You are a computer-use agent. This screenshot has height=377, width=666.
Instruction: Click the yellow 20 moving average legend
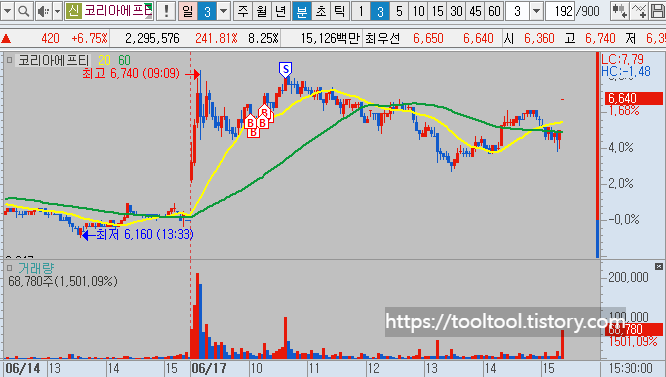click(x=104, y=60)
